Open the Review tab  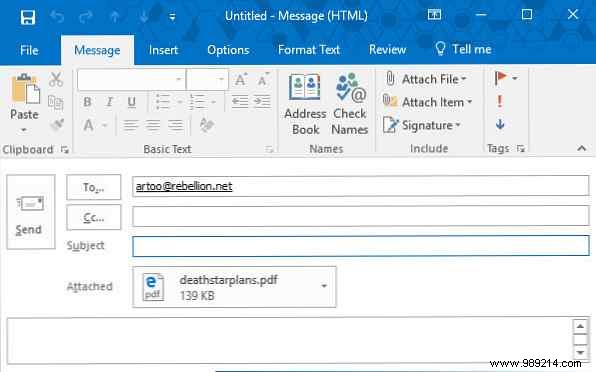click(387, 50)
